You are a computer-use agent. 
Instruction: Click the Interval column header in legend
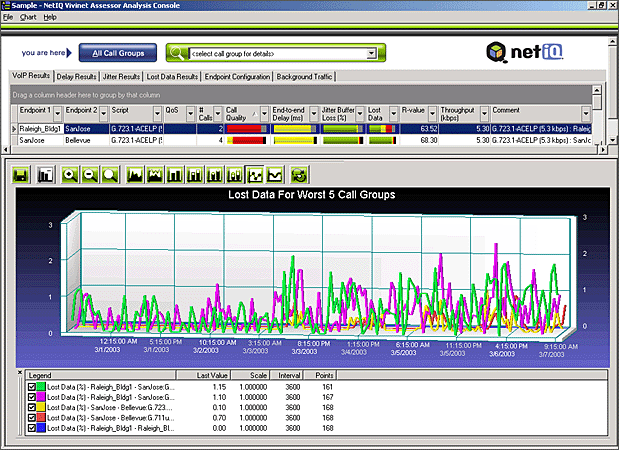point(287,375)
